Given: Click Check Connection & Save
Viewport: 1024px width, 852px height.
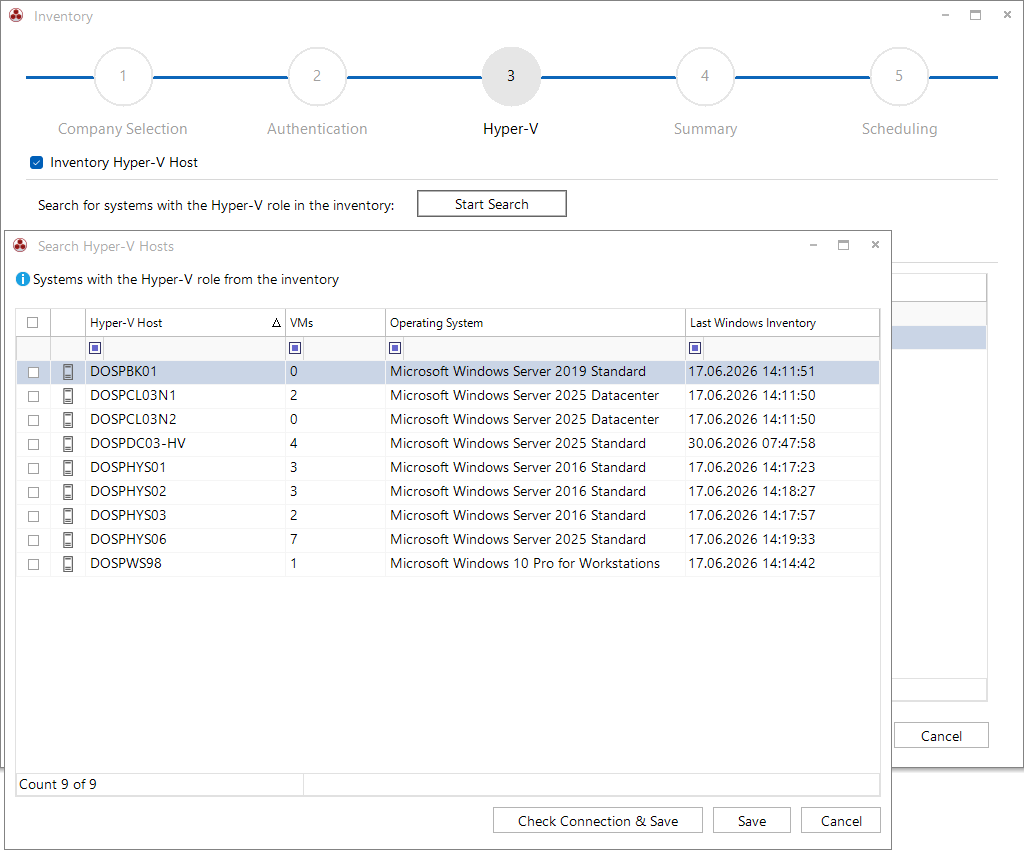Looking at the screenshot, I should [598, 821].
